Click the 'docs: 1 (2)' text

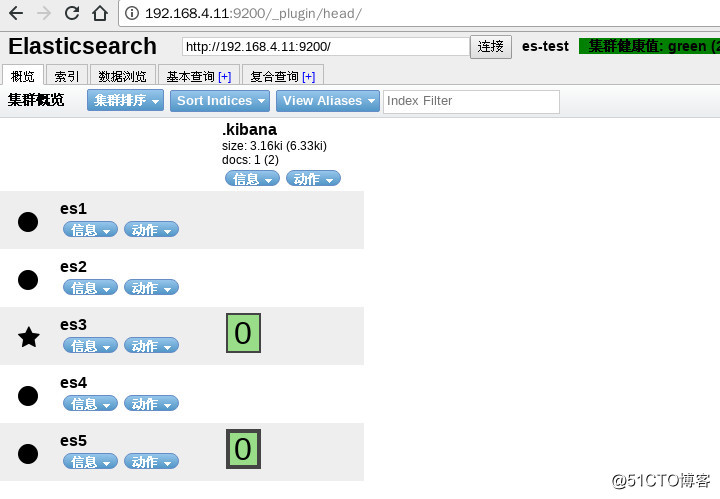pos(250,160)
